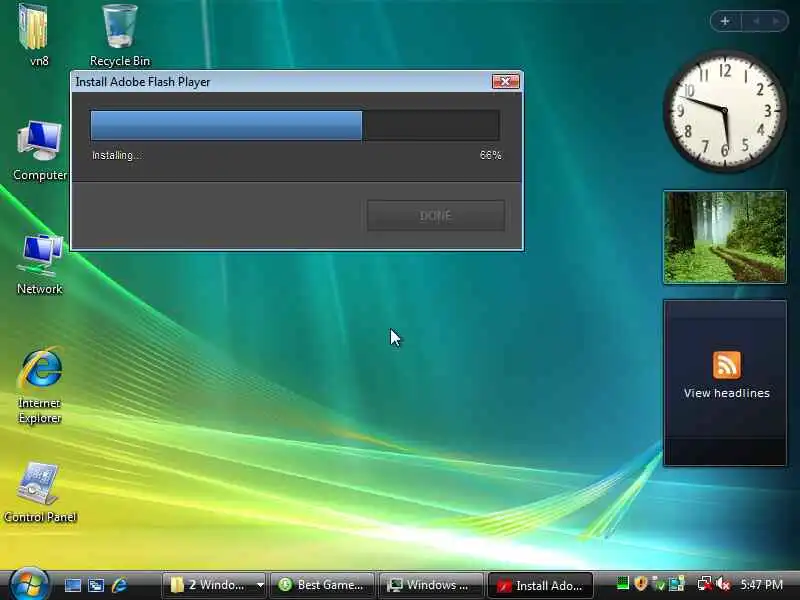Click the green monitor tray icon
This screenshot has height=600, width=800.
point(622,583)
